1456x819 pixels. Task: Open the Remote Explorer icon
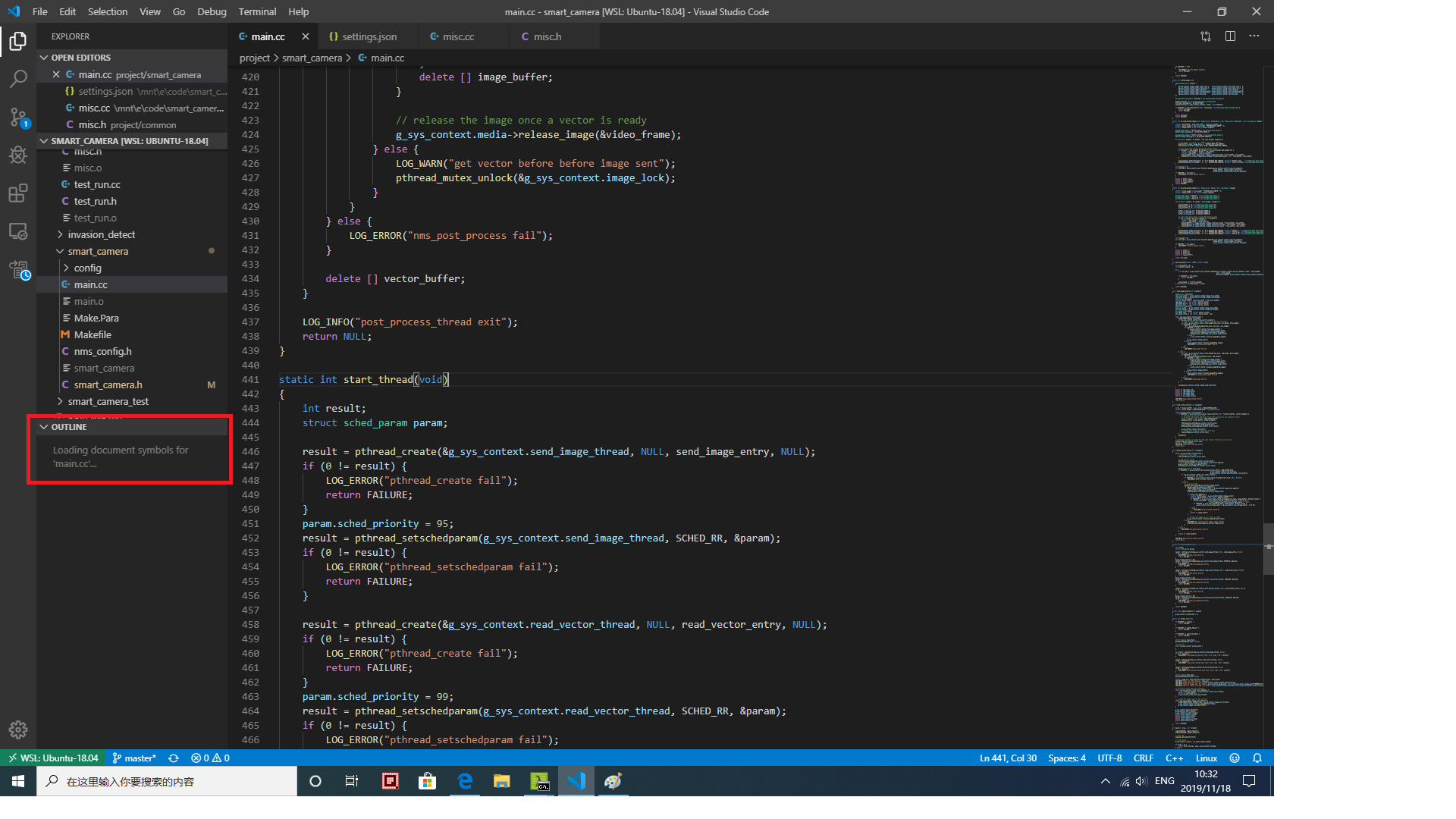pyautogui.click(x=18, y=231)
